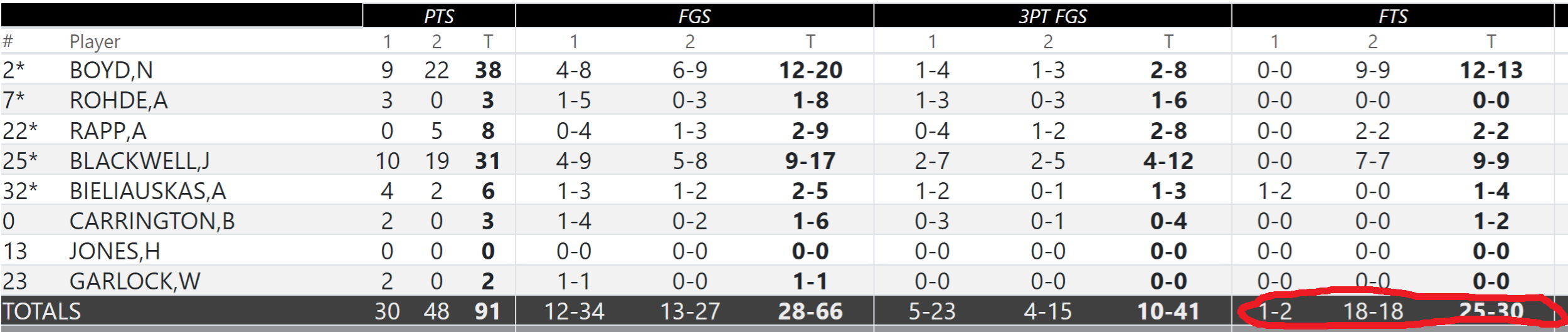Viewport: 1568px width, 332px height.
Task: Click the Player column header
Action: pos(95,42)
